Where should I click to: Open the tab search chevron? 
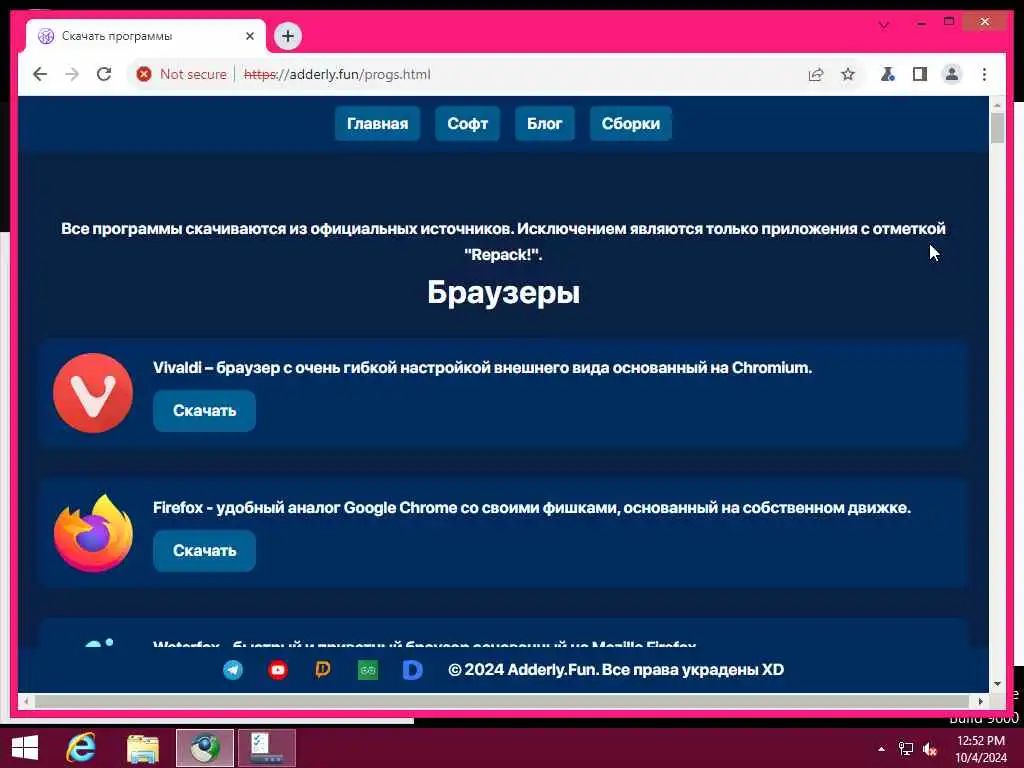tap(884, 25)
